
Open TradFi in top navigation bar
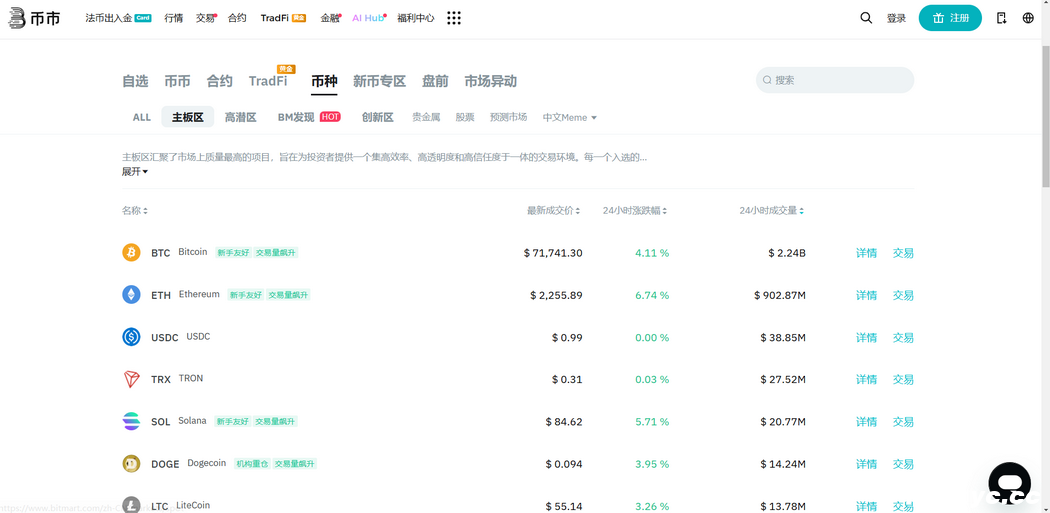click(283, 18)
